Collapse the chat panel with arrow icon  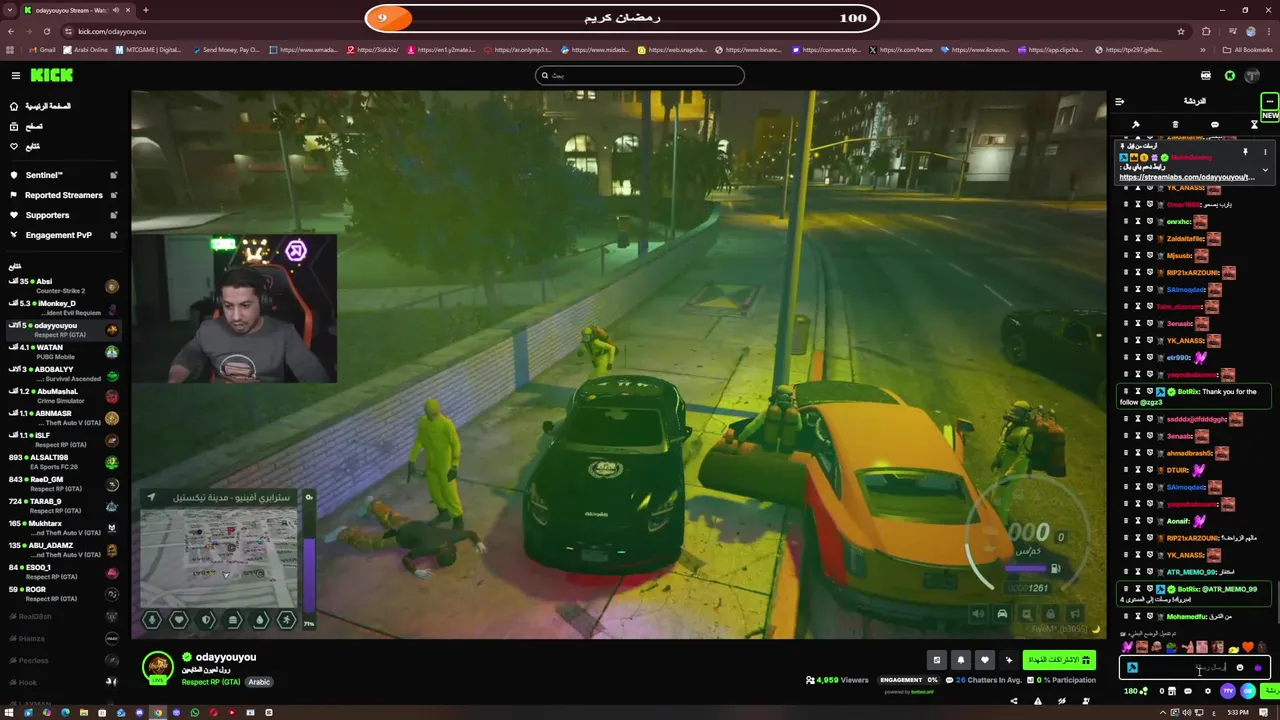1119,101
